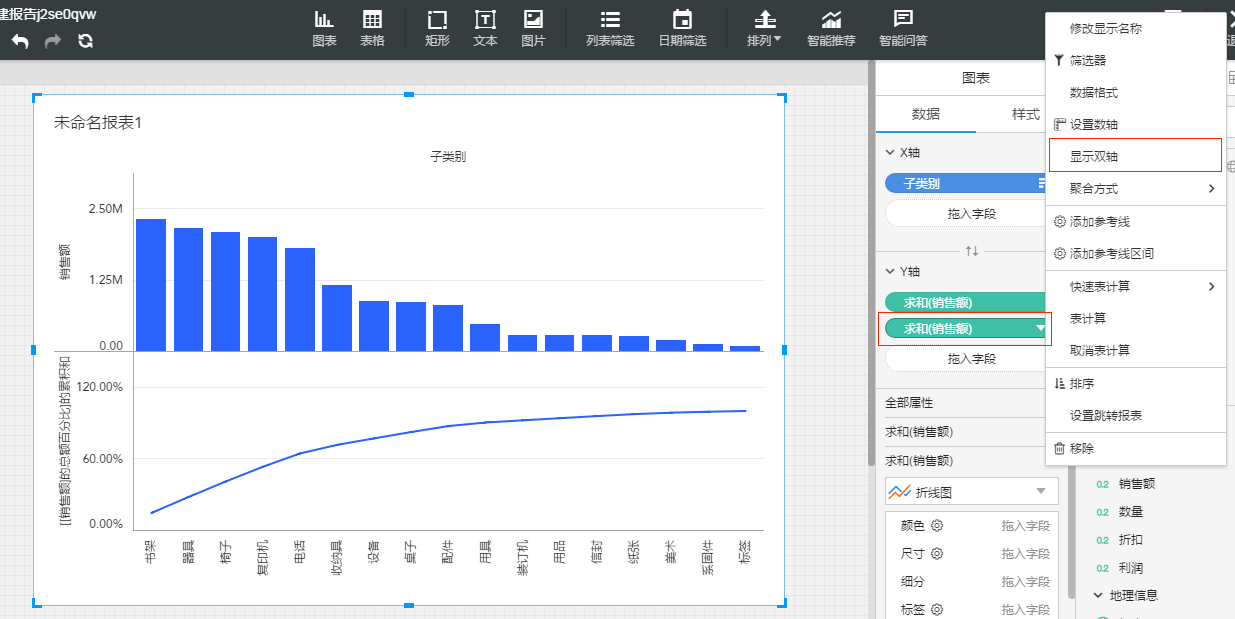Insert a table with the 表格 icon

(372, 28)
